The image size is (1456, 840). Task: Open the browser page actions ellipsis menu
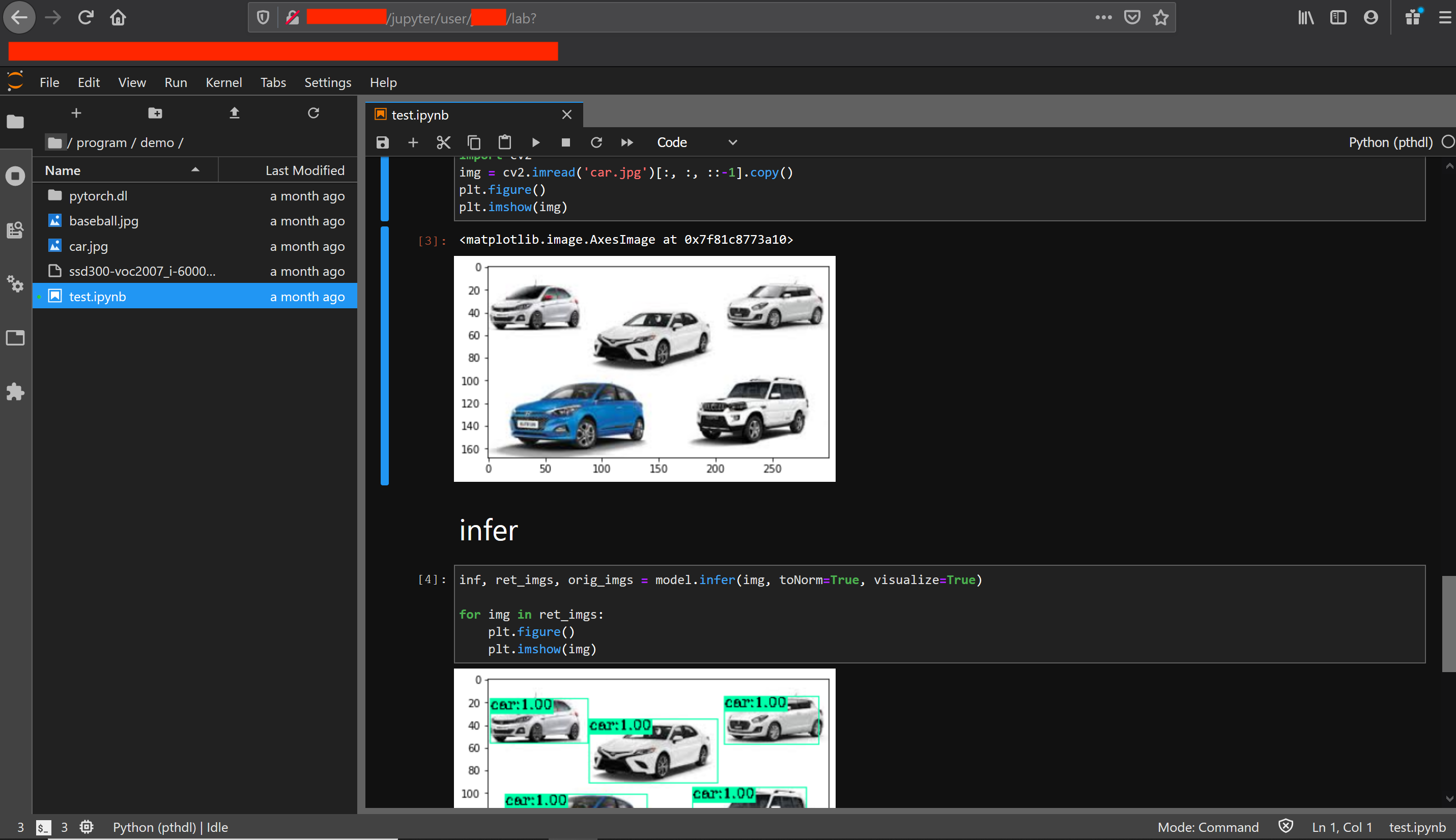(1103, 18)
